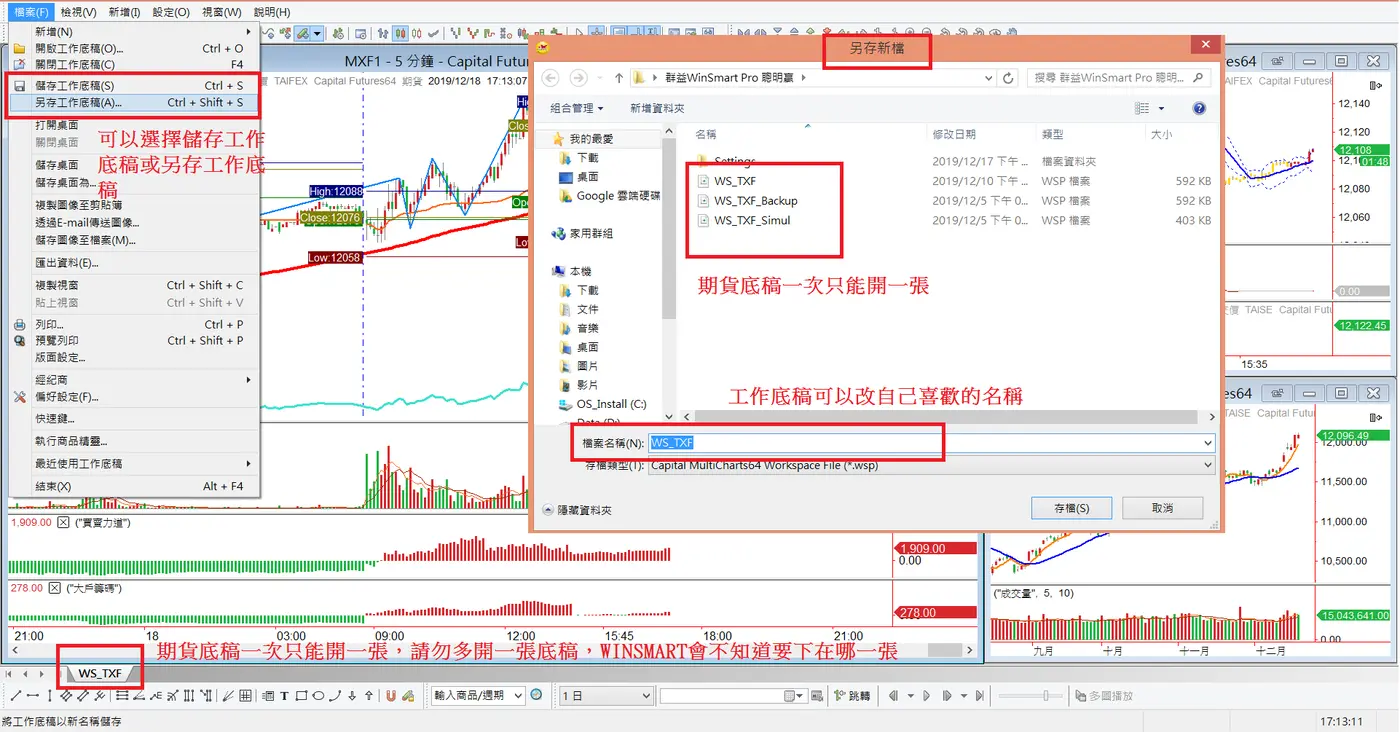Viewport: 1400px width, 732px height.
Task: Click the globe icon beside symbol input
Action: coord(536,695)
